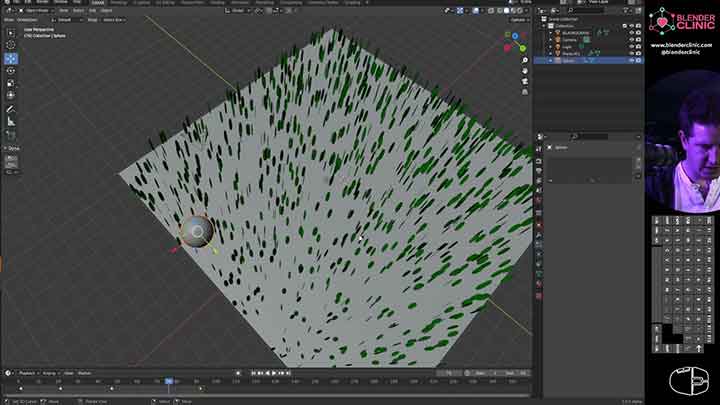
Task: Click the blue current frame playhead
Action: click(x=169, y=381)
